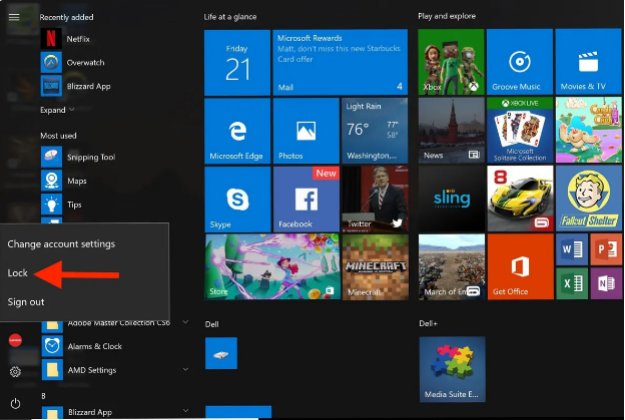Launch the PowerPoint tile
Viewport: 625px width, 420px height.
[x=606, y=250]
